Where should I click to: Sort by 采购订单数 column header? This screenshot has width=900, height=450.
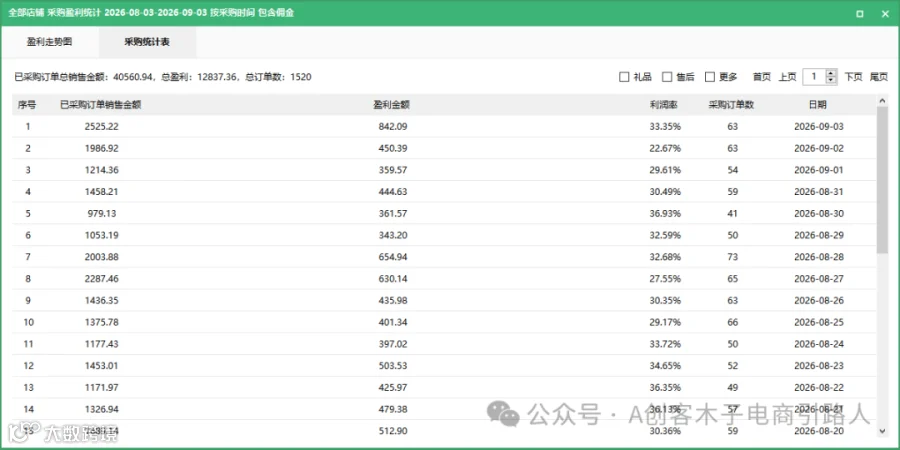(x=731, y=104)
